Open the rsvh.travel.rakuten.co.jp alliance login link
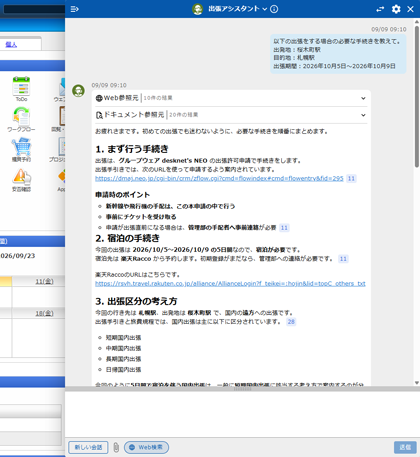 tap(230, 284)
